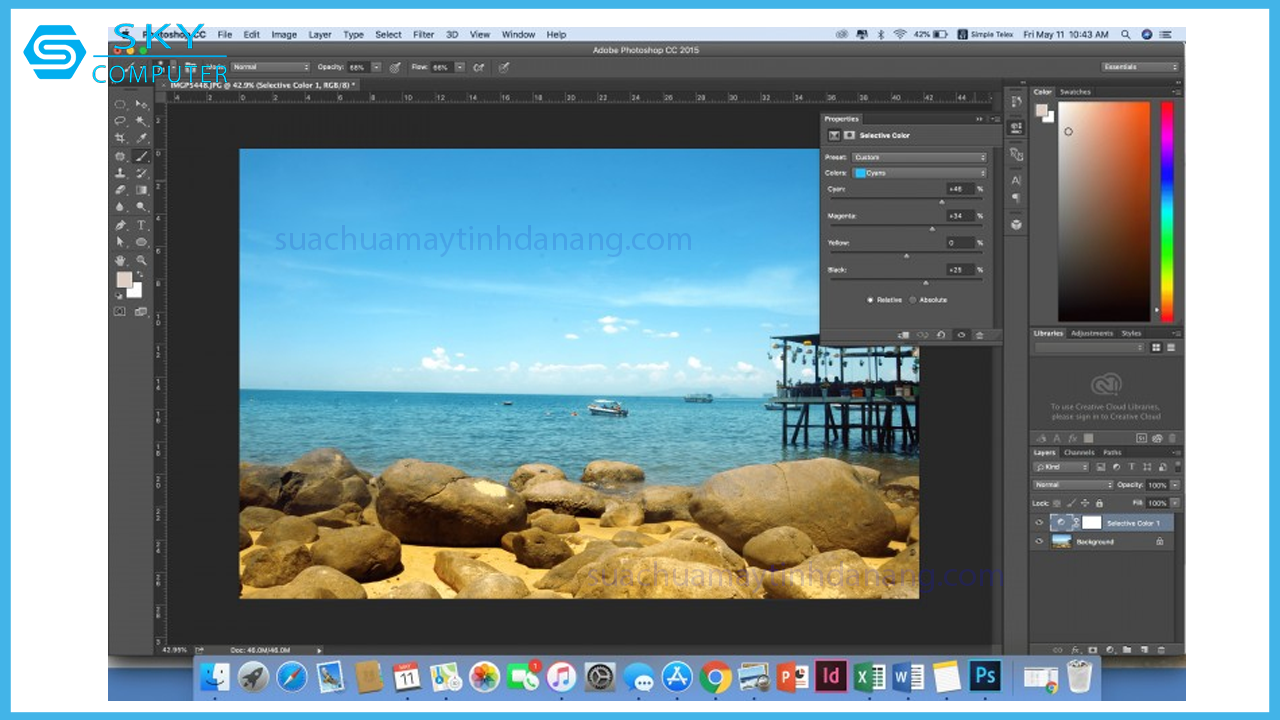Open the layer blend mode Normal dropdown

[x=1072, y=485]
